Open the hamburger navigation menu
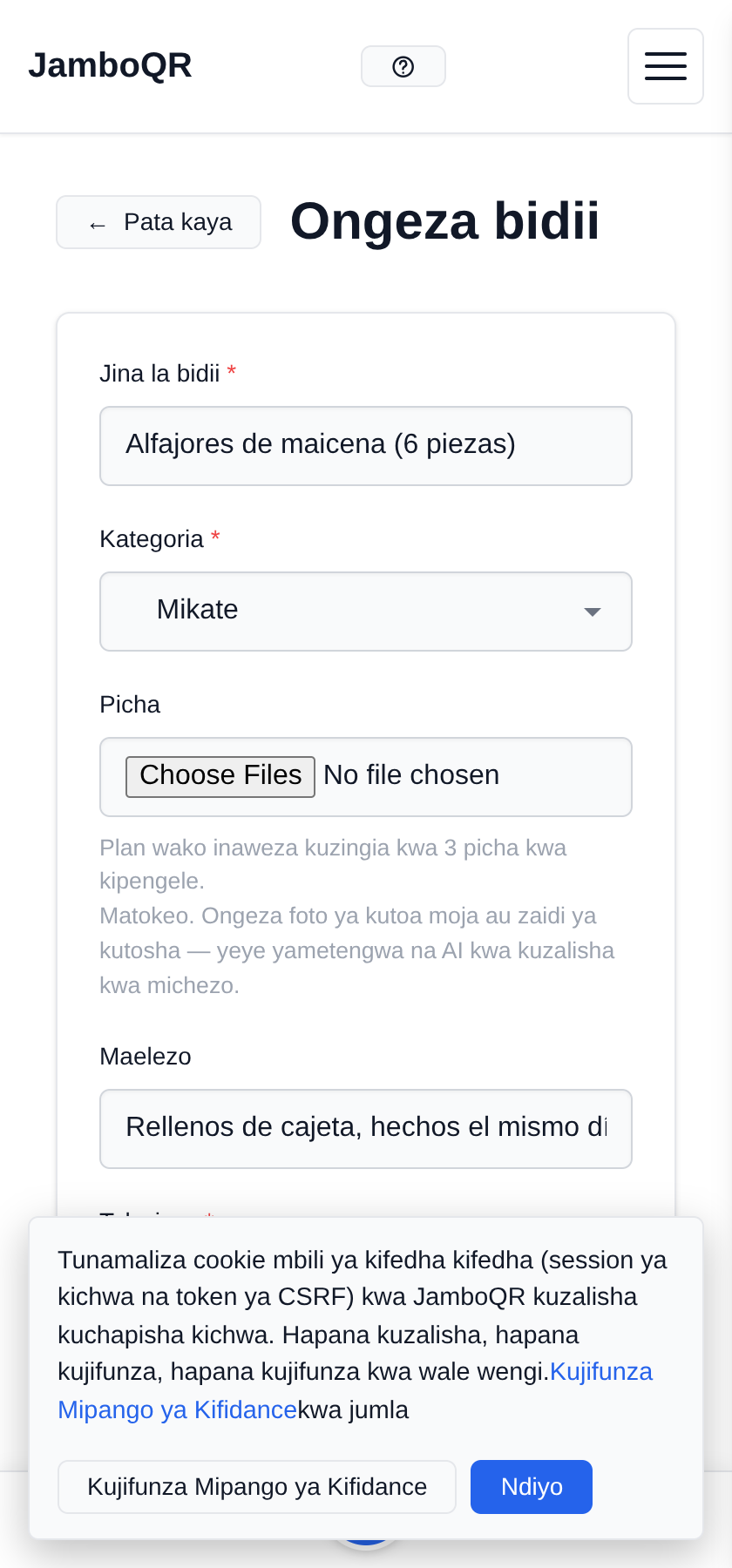The width and height of the screenshot is (732, 1568). [666, 66]
